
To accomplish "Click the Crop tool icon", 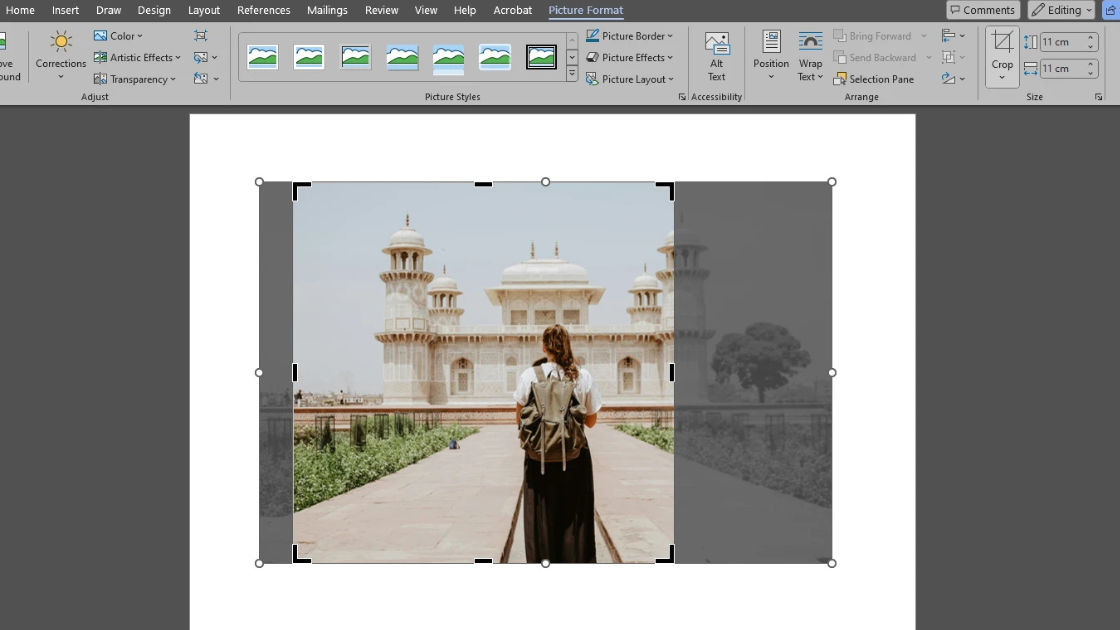I will [x=1002, y=42].
